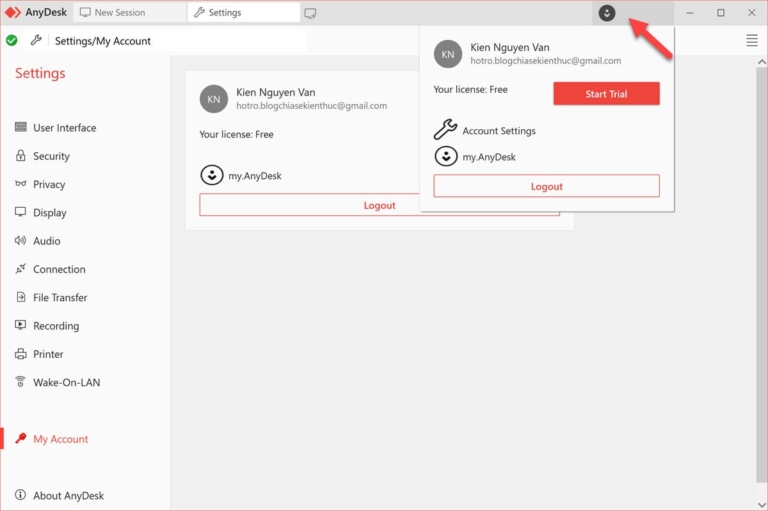Open Security settings in the sidebar
This screenshot has height=511, width=768.
(51, 156)
